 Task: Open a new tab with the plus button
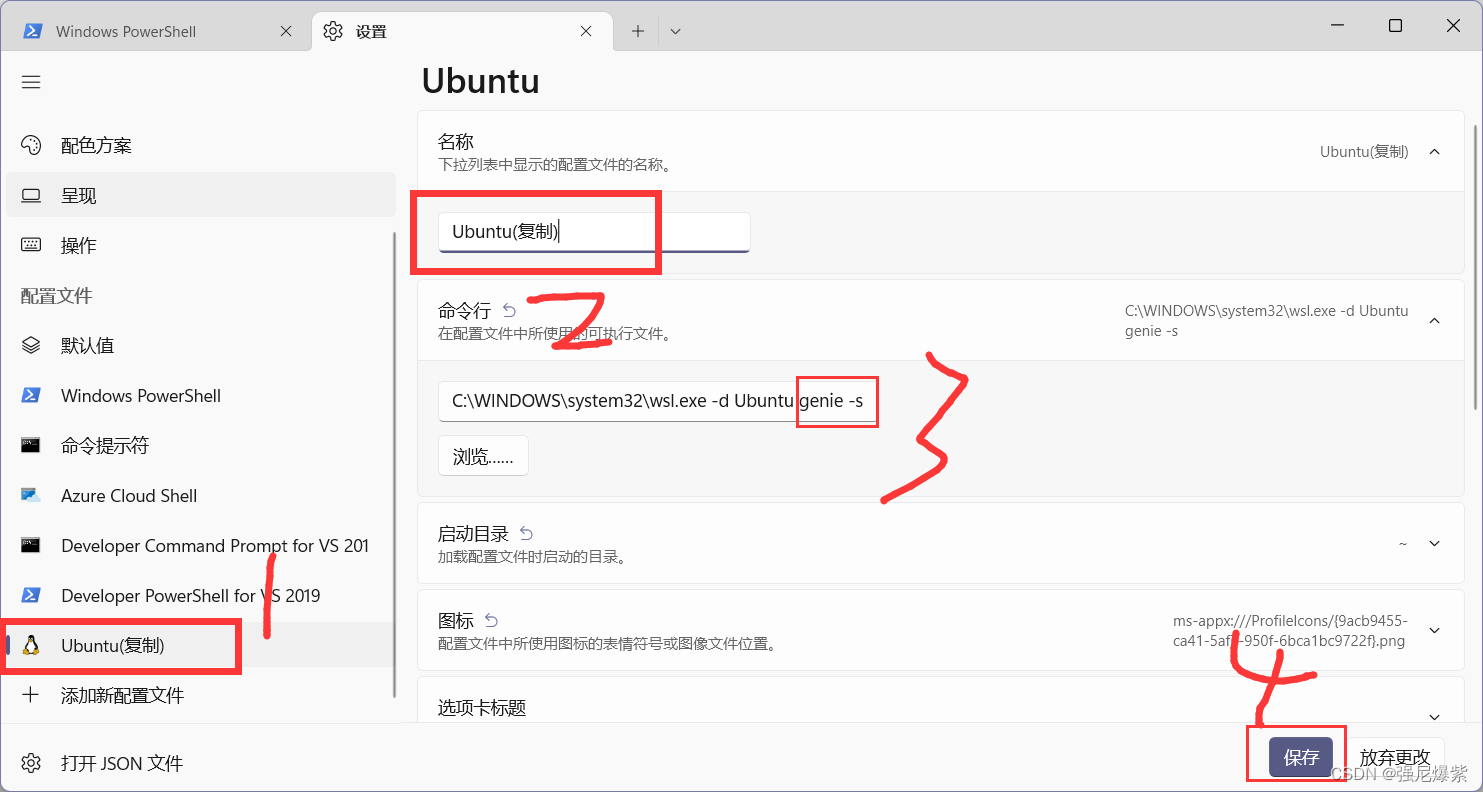pos(638,31)
